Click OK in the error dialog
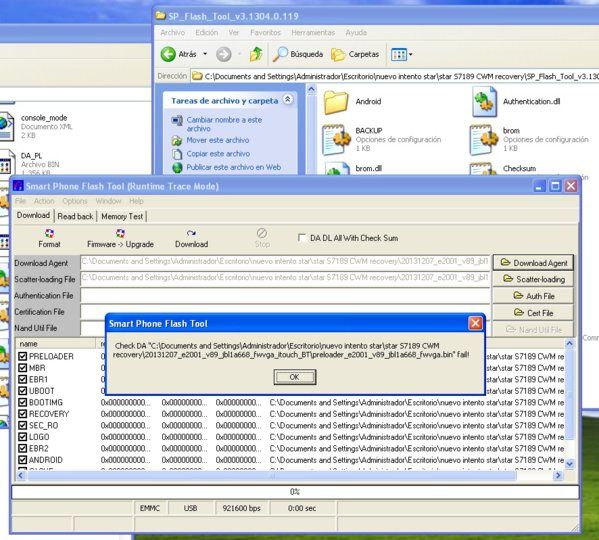This screenshot has width=599, height=540. [295, 377]
